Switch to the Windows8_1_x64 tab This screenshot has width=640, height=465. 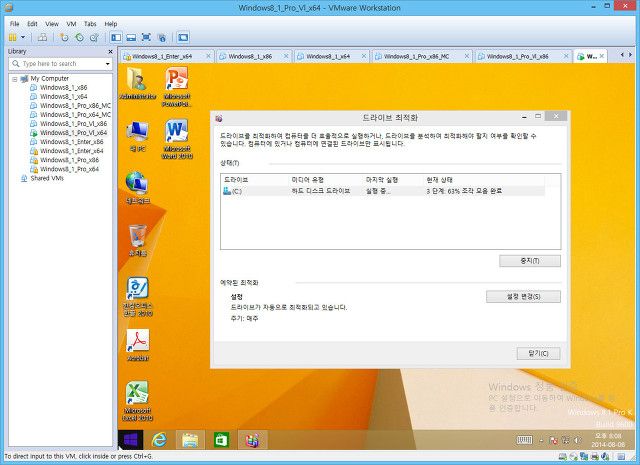coord(328,56)
